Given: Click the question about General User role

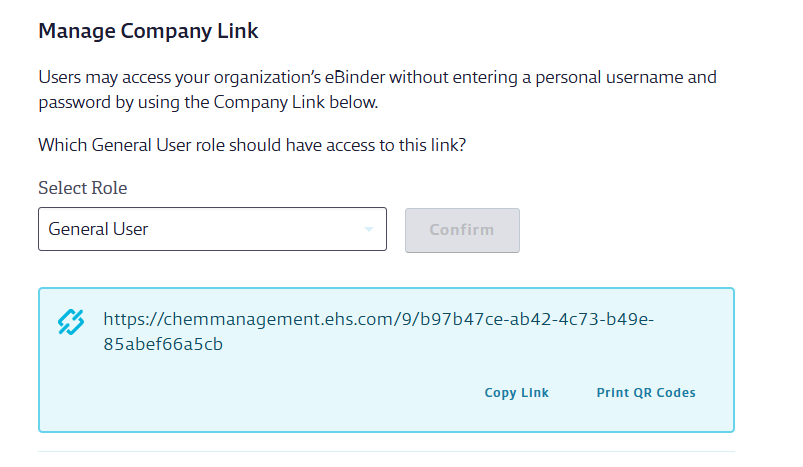Looking at the screenshot, I should (253, 145).
